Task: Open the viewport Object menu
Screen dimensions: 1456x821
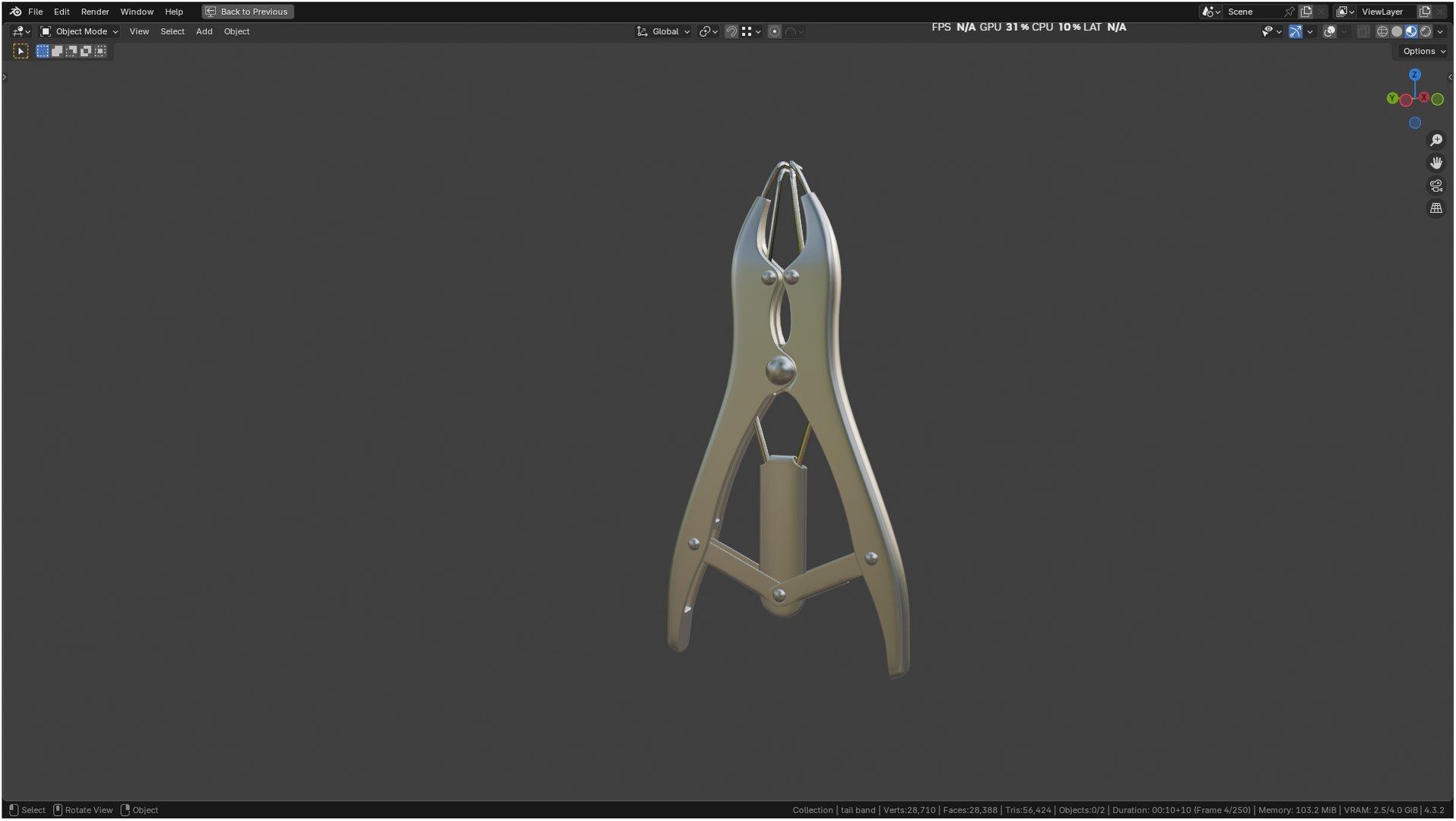Action: tap(236, 31)
